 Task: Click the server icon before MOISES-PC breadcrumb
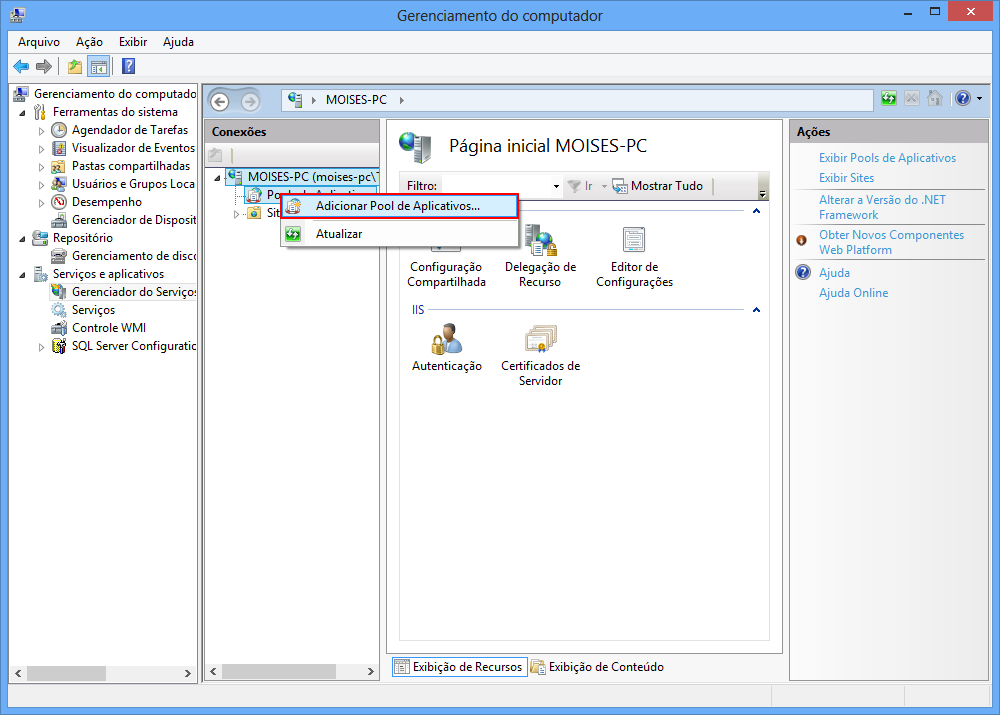click(x=295, y=100)
